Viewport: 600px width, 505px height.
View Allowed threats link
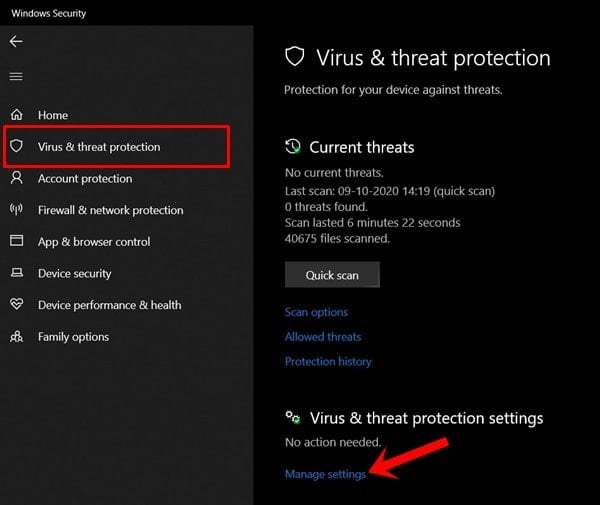323,337
